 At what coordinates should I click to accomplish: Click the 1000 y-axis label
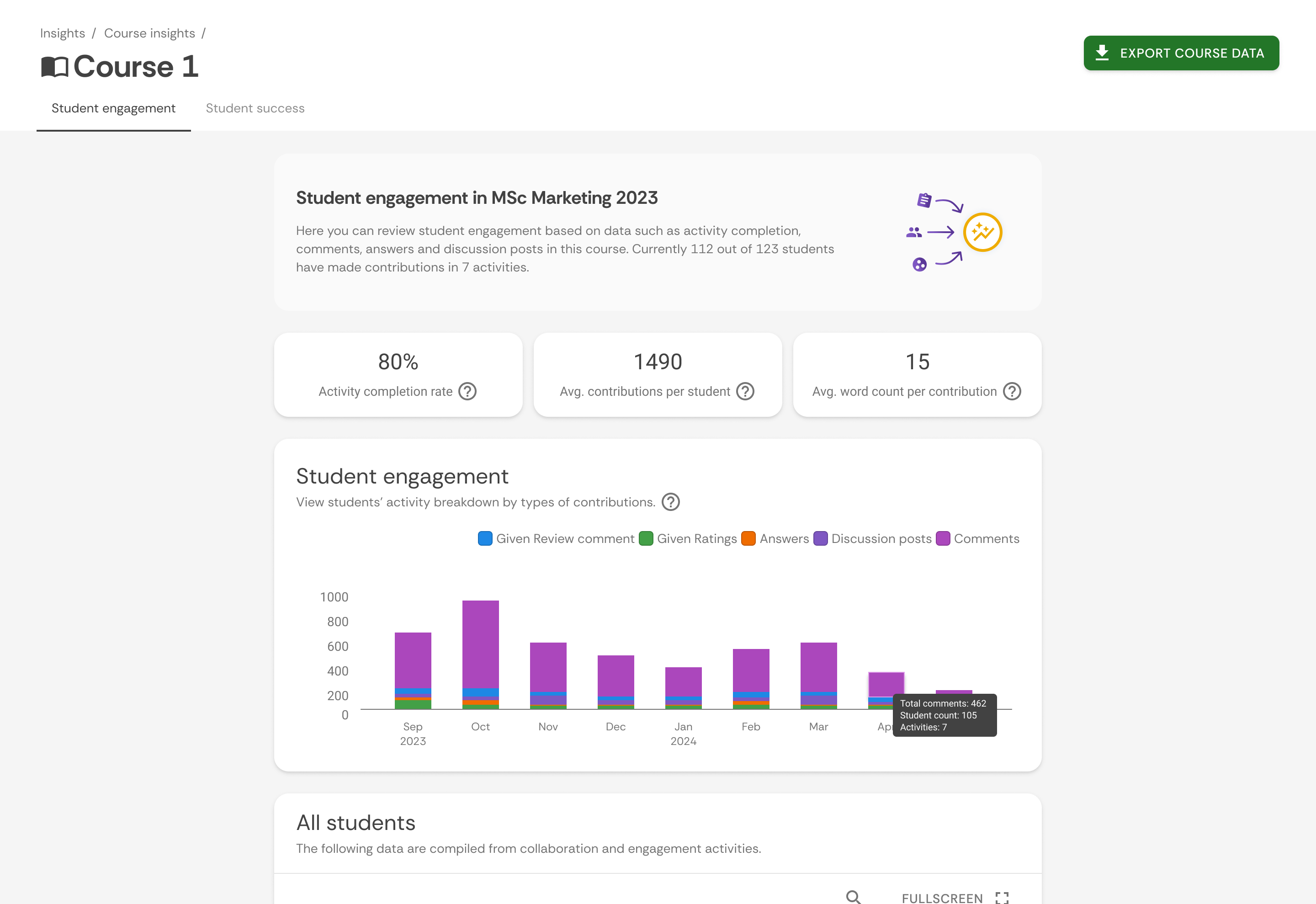point(334,597)
